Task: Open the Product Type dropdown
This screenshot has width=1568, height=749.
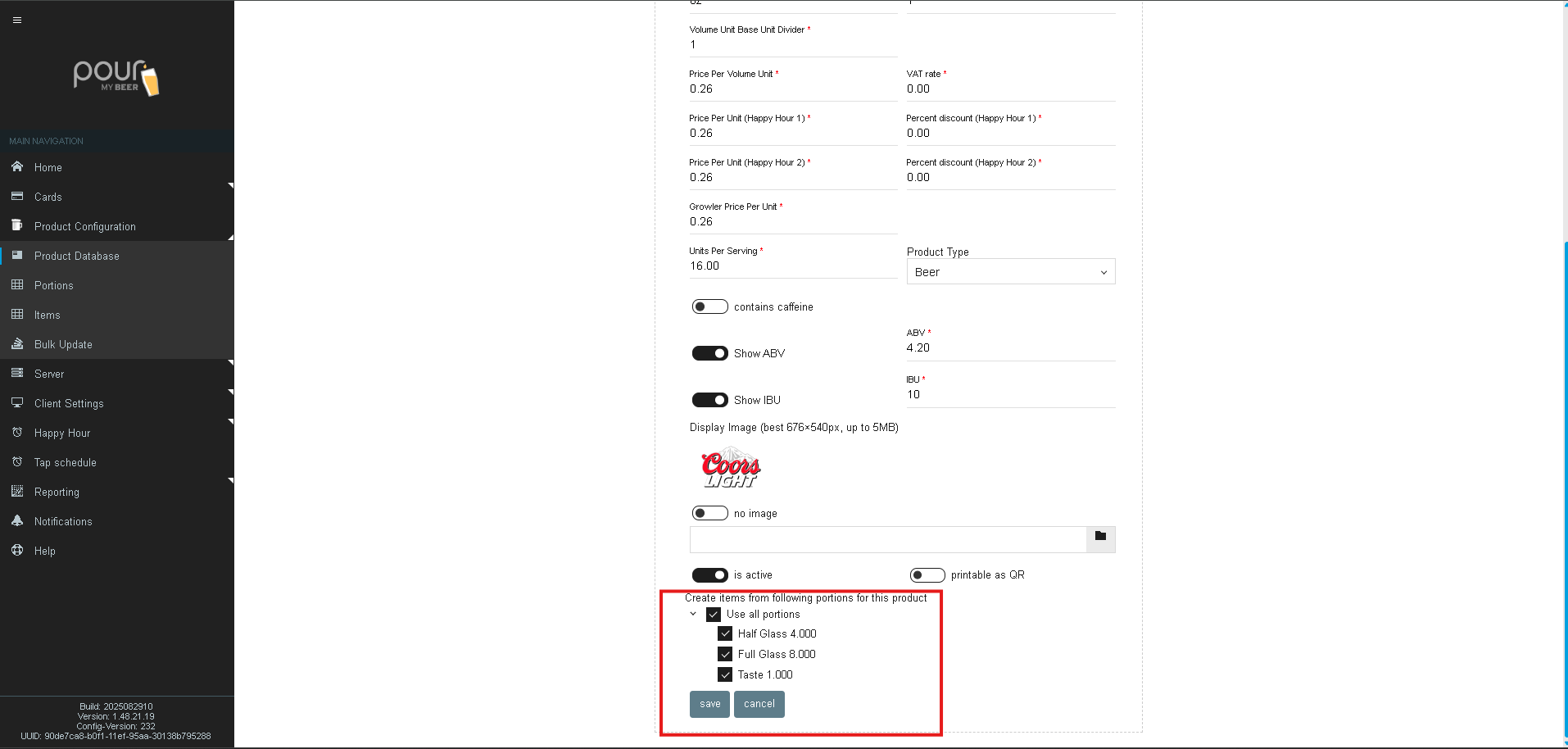Action: [1010, 272]
